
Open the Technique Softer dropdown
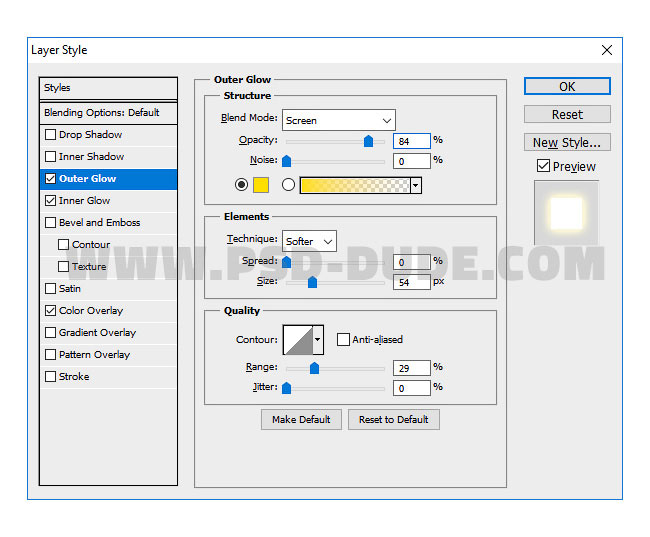[309, 241]
